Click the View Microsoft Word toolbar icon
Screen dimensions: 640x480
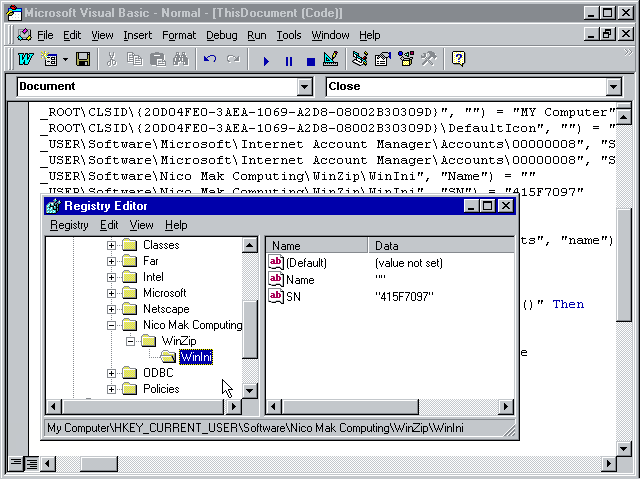[x=26, y=60]
